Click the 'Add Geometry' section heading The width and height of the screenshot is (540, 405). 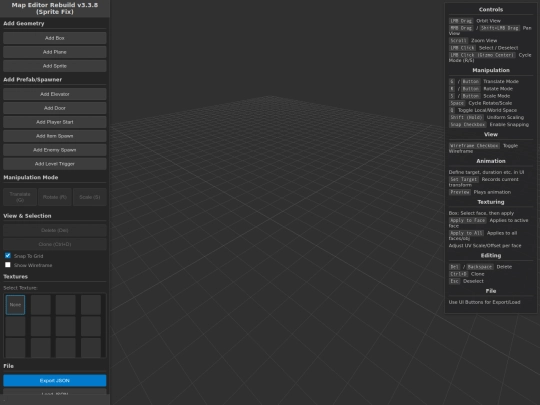24,23
